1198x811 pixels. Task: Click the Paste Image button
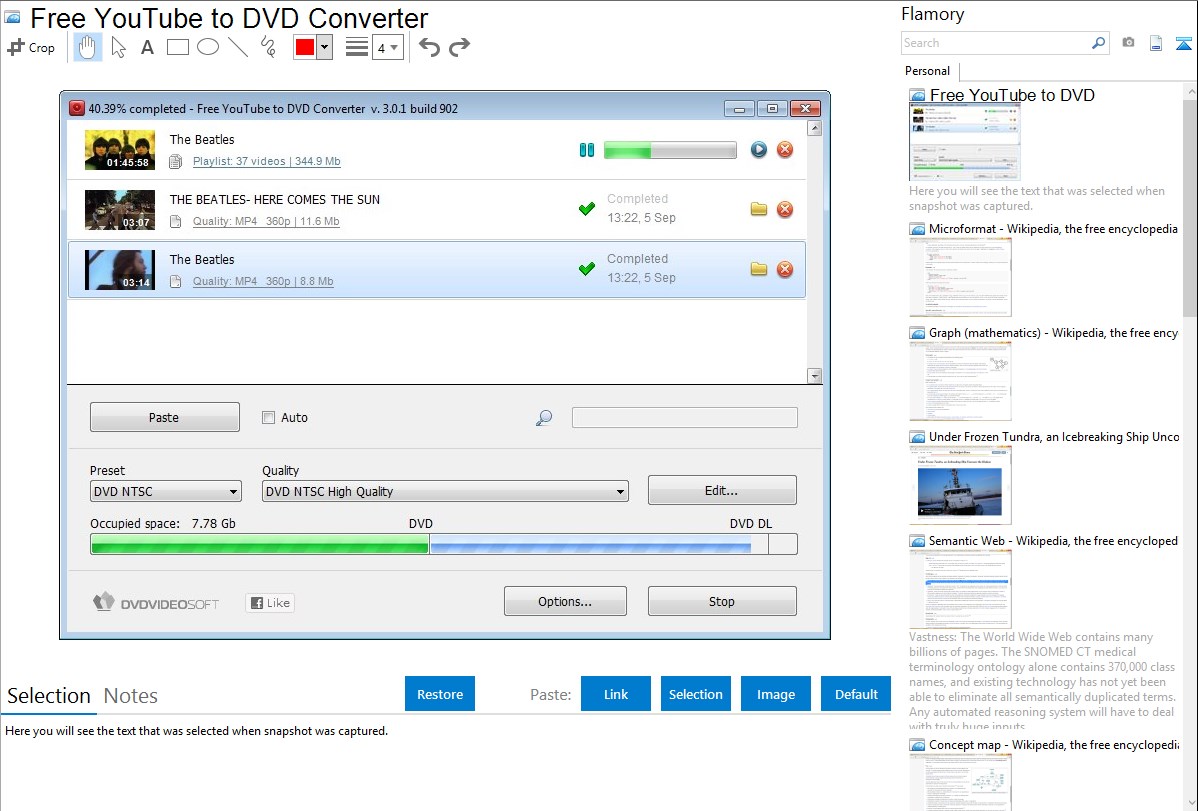coord(776,694)
